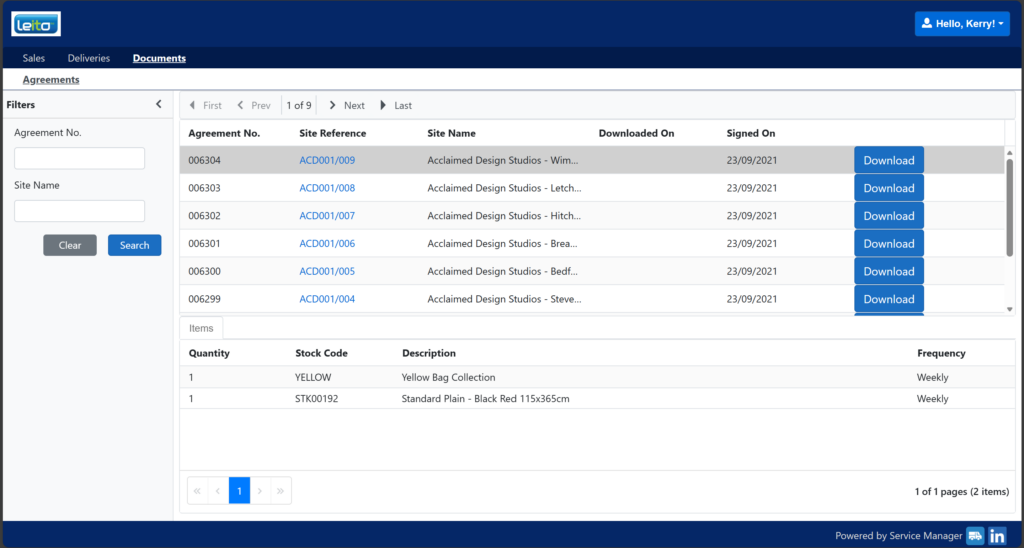The height and width of the screenshot is (548, 1024).
Task: Click the Agreements sub-navigation link
Action: coord(51,80)
